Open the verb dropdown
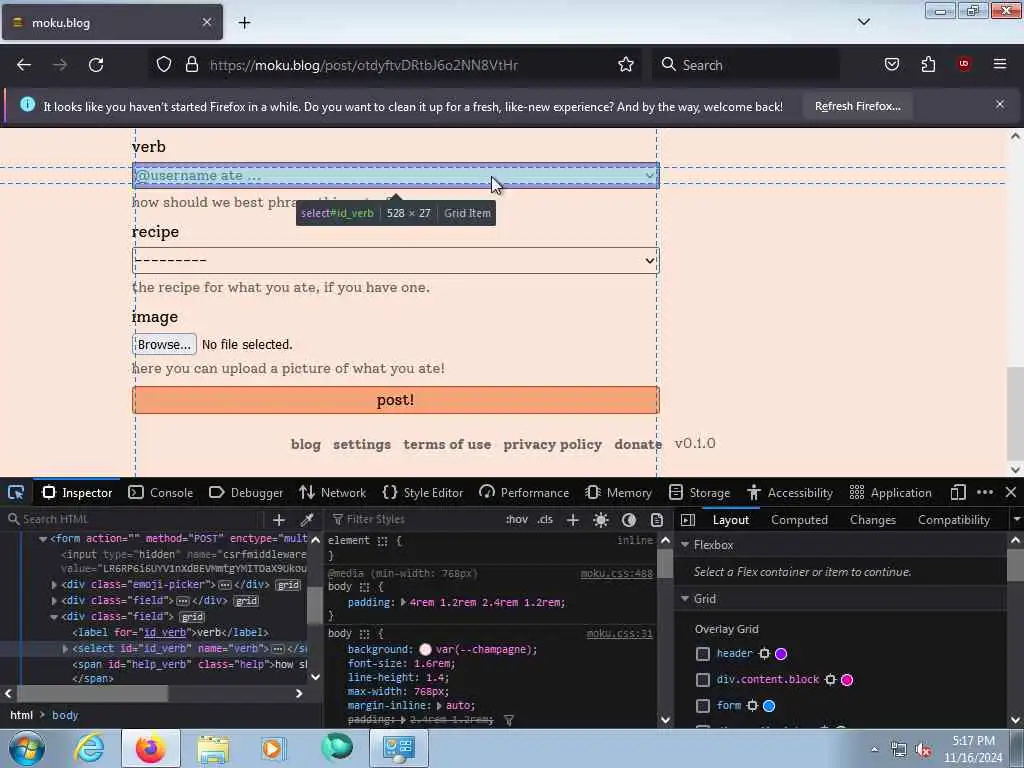Image resolution: width=1024 pixels, height=768 pixels. (396, 176)
